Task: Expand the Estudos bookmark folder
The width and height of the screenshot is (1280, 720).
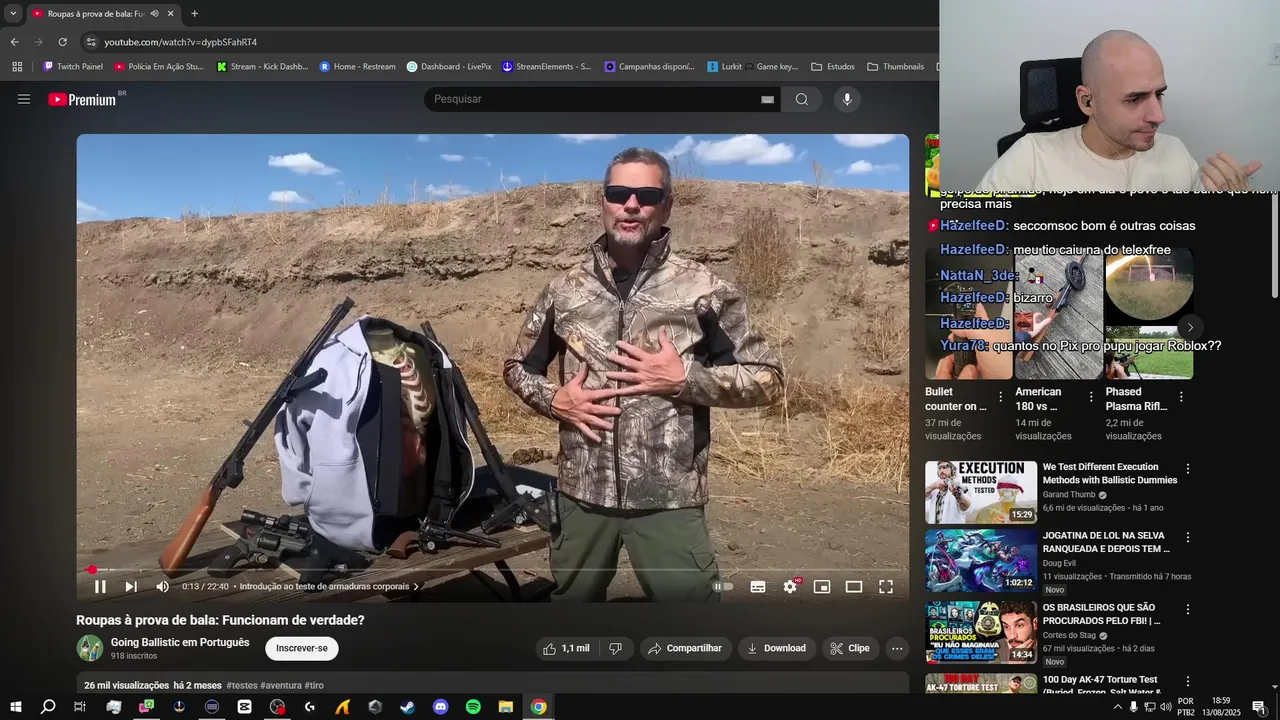Action: (833, 67)
